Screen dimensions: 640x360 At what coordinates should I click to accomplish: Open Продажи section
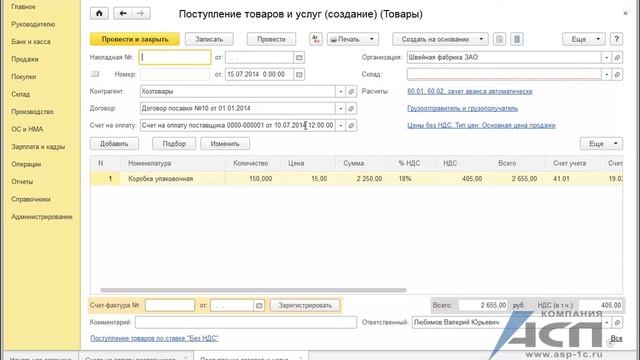[x=25, y=60]
